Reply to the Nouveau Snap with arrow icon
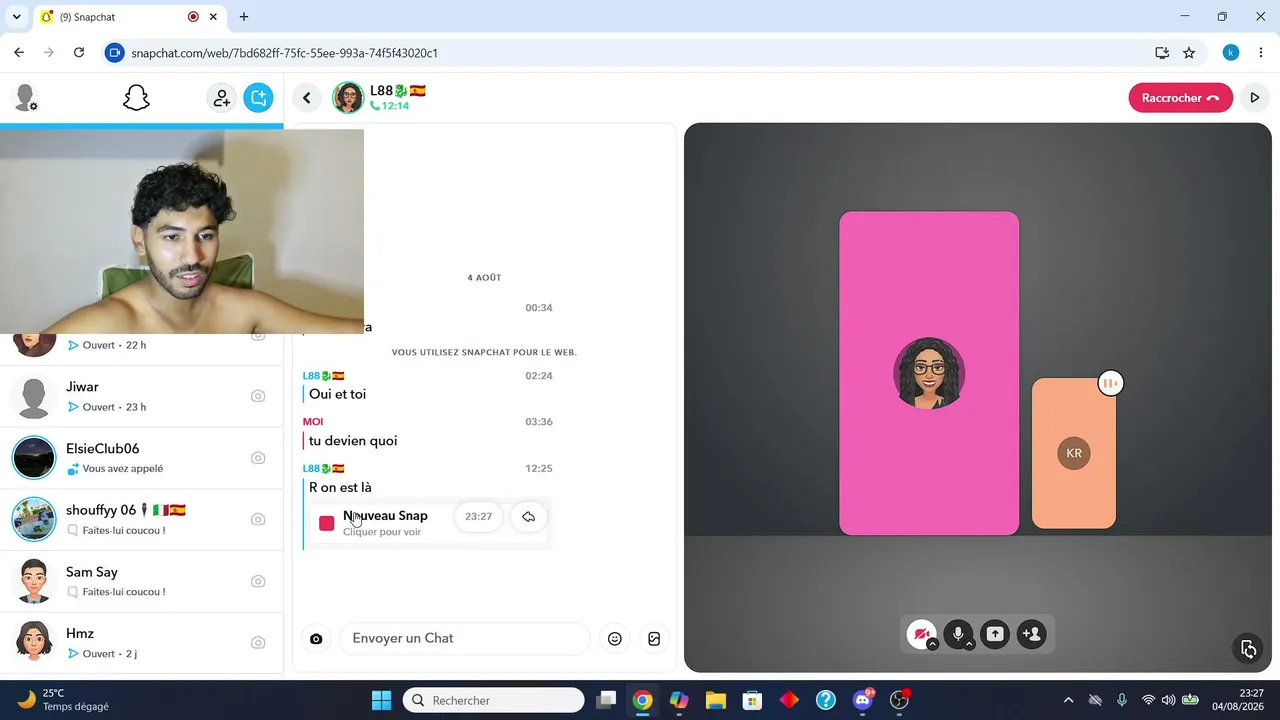The width and height of the screenshot is (1280, 720). click(x=528, y=517)
